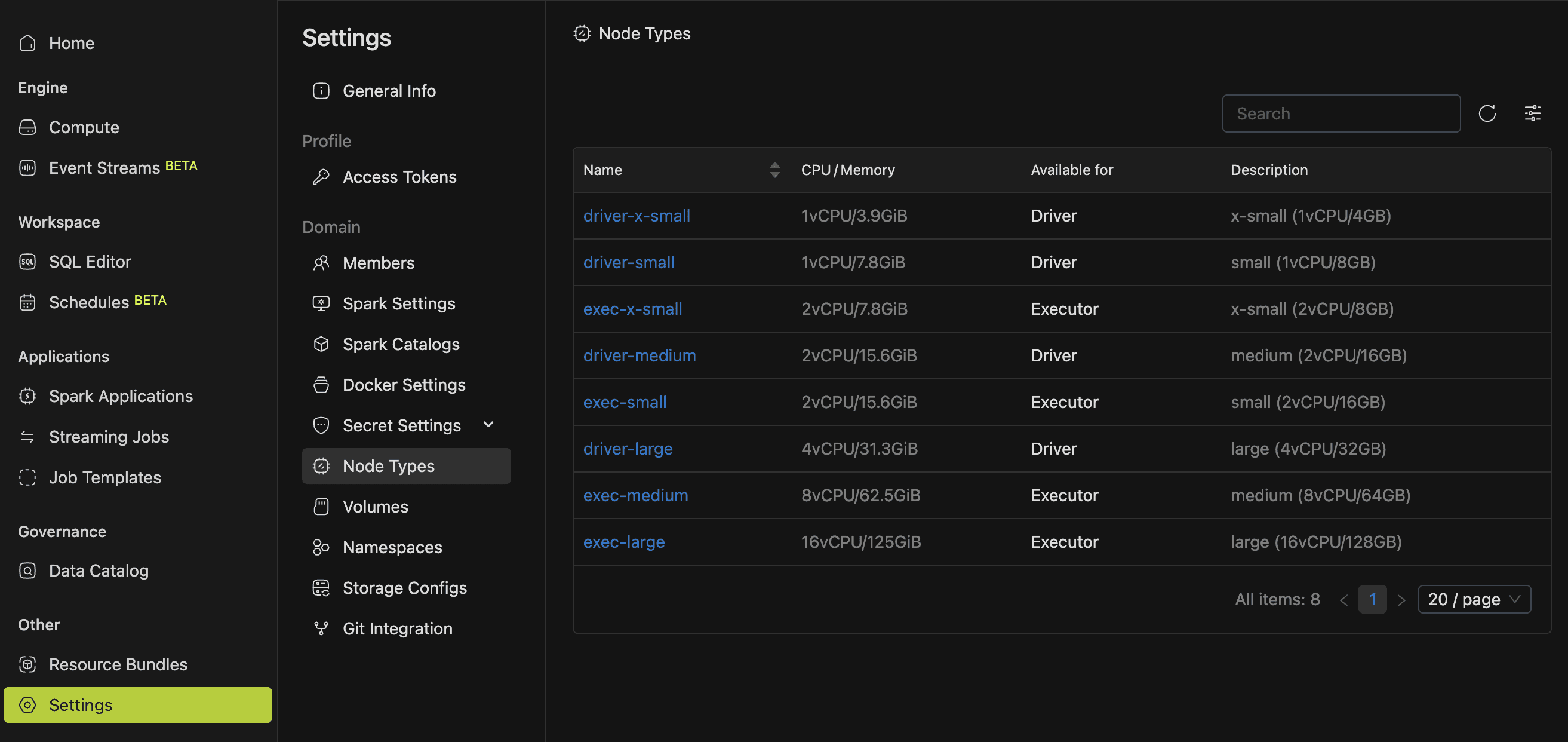Switch to Spark Catalogs settings
The height and width of the screenshot is (742, 1568).
coord(401,344)
